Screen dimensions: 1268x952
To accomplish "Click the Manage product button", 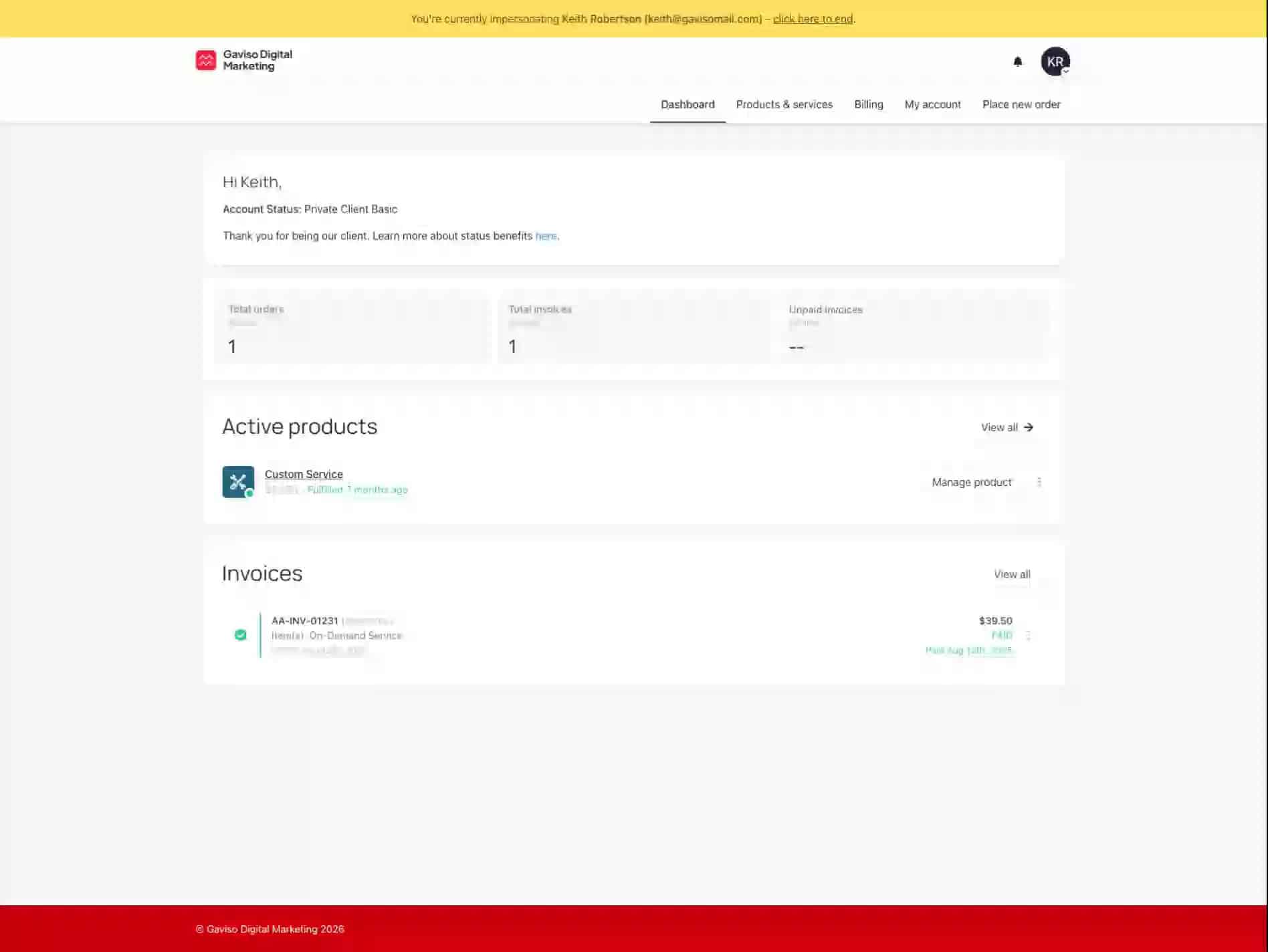I will pos(971,481).
